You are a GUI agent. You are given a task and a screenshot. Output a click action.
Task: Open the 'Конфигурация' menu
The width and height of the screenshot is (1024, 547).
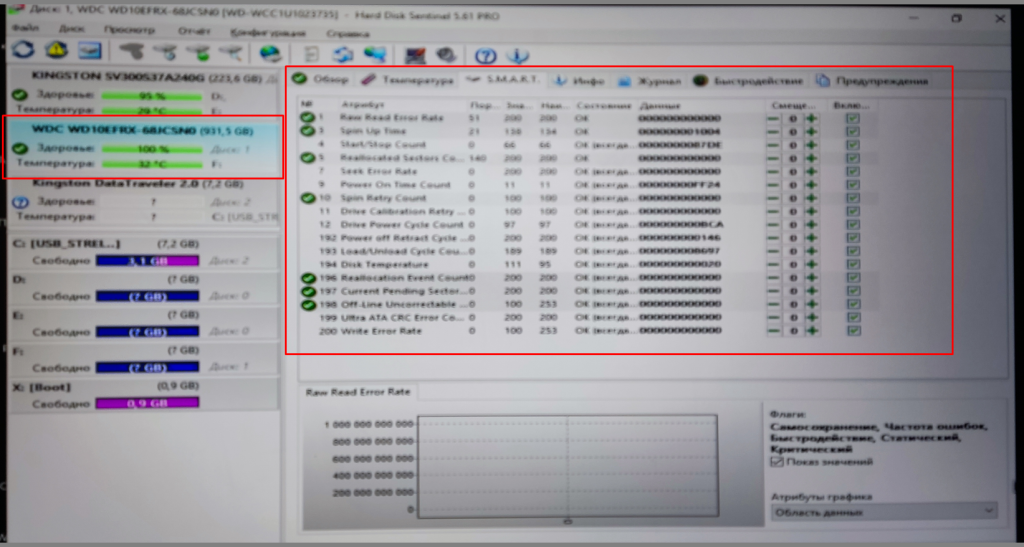click(253, 29)
